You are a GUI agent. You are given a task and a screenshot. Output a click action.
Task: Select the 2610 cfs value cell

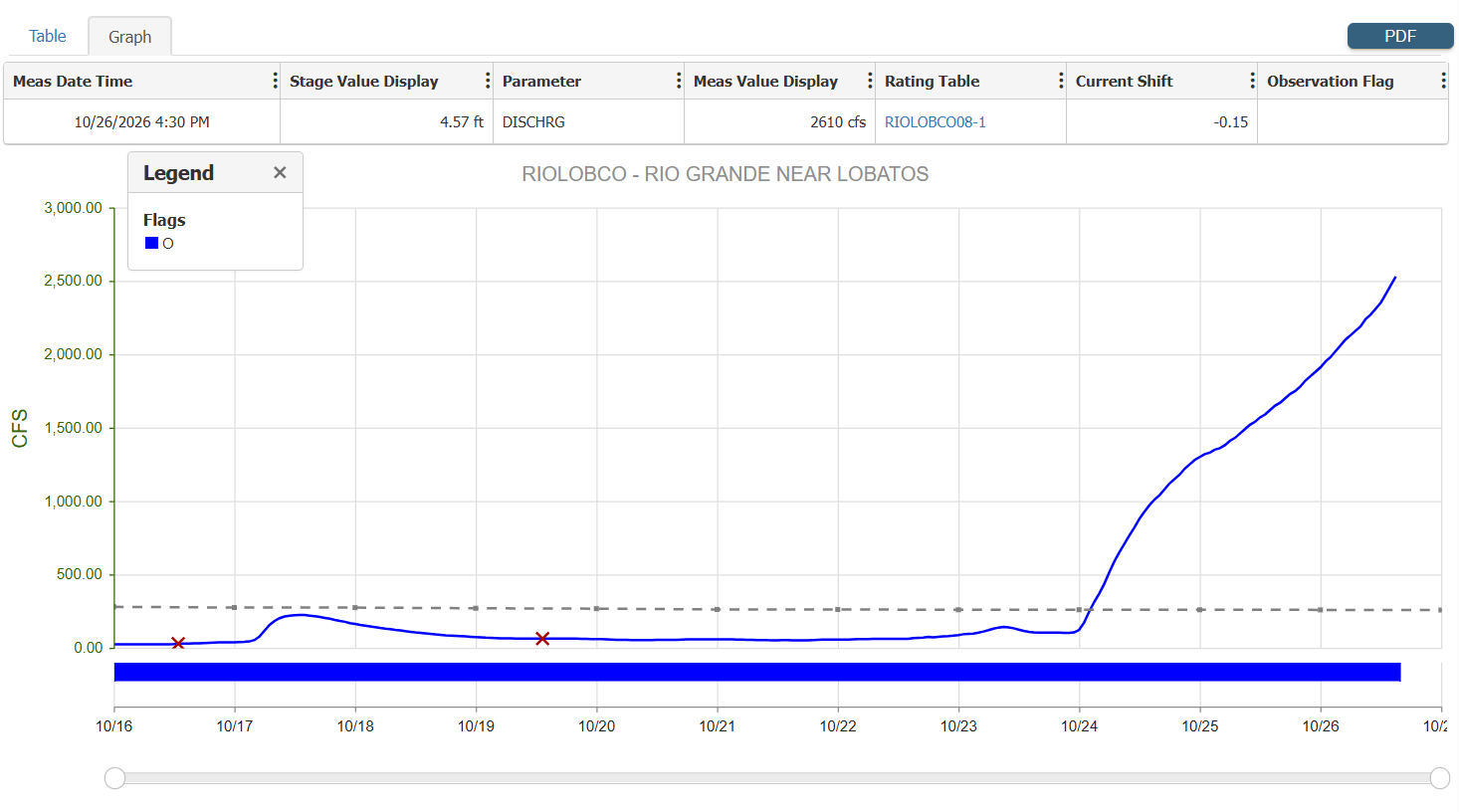tap(779, 121)
